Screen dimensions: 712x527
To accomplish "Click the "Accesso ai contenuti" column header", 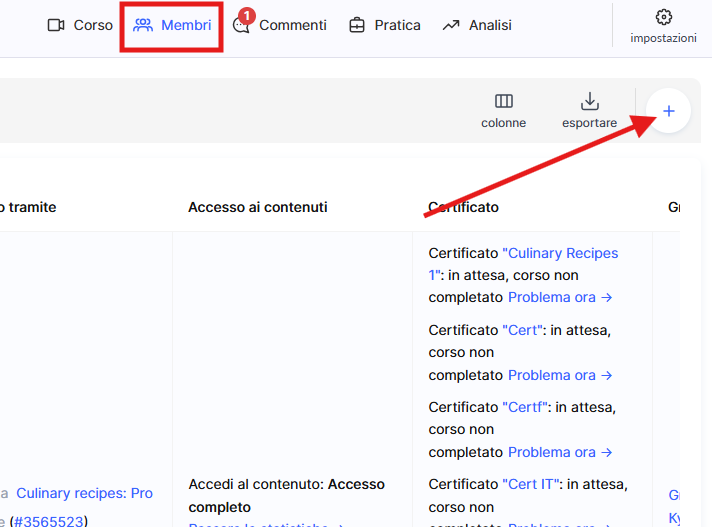I will pyautogui.click(x=257, y=207).
